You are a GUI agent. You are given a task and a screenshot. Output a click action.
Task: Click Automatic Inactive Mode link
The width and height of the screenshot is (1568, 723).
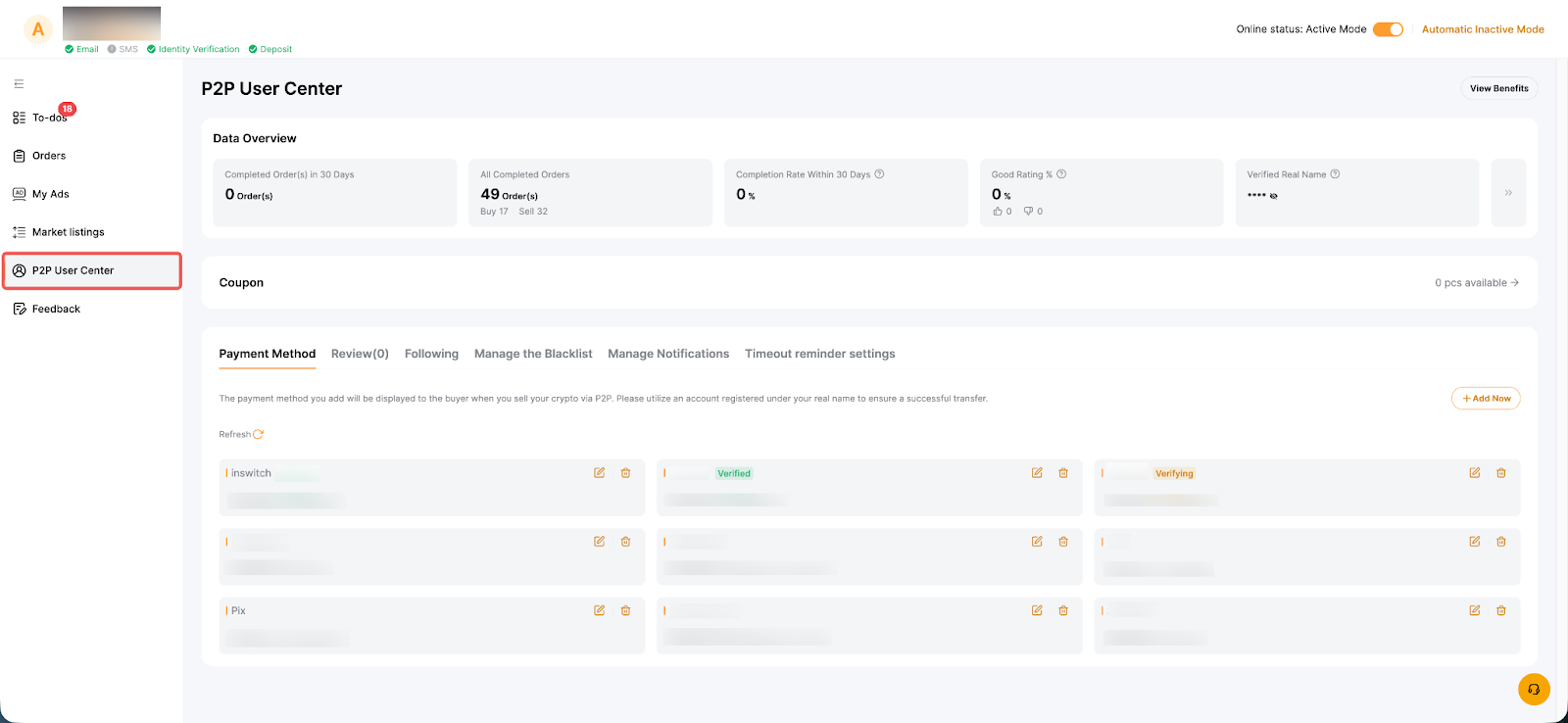coord(1483,29)
